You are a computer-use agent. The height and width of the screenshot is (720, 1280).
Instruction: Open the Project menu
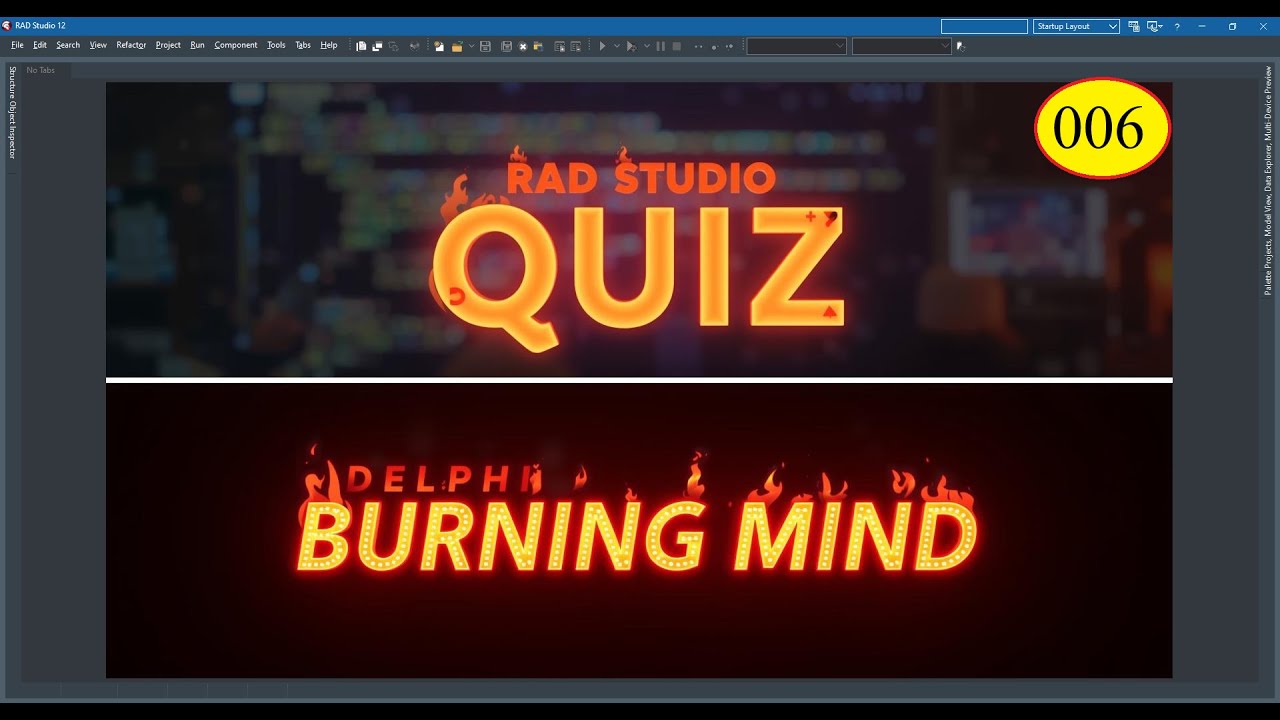[x=168, y=45]
